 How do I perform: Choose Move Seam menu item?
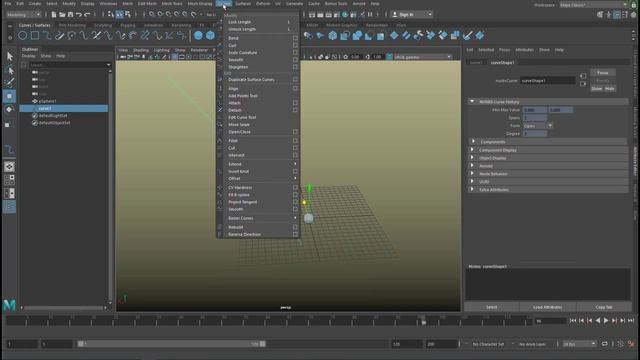pyautogui.click(x=239, y=125)
